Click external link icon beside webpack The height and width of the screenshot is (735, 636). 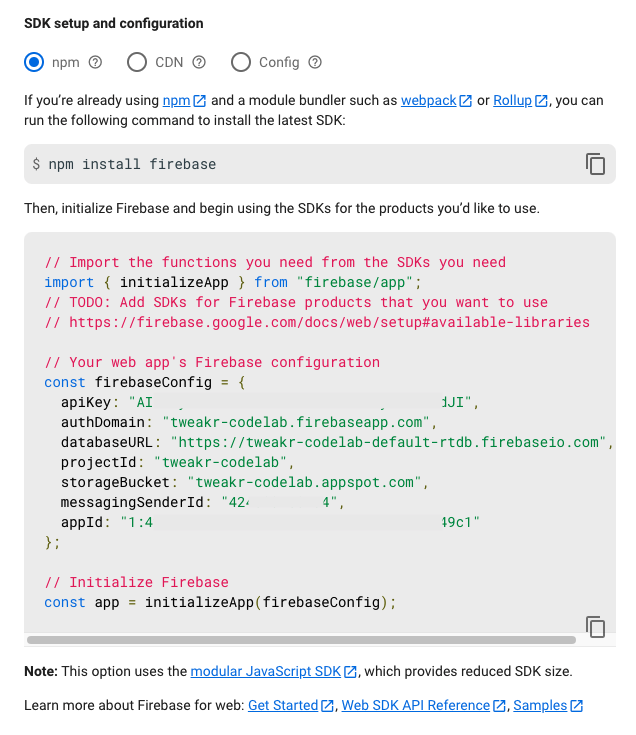pyautogui.click(x=465, y=101)
